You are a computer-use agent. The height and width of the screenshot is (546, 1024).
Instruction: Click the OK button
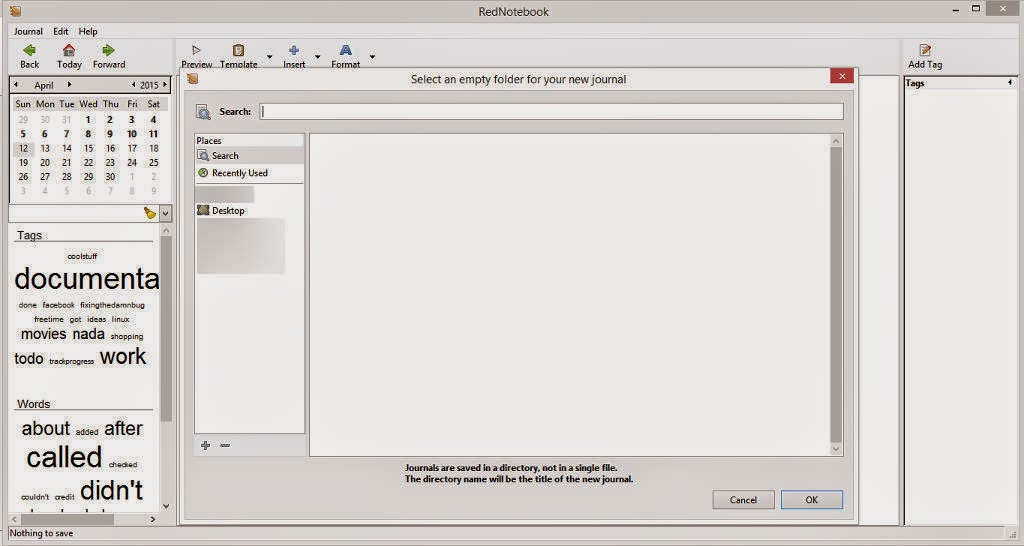click(x=812, y=500)
